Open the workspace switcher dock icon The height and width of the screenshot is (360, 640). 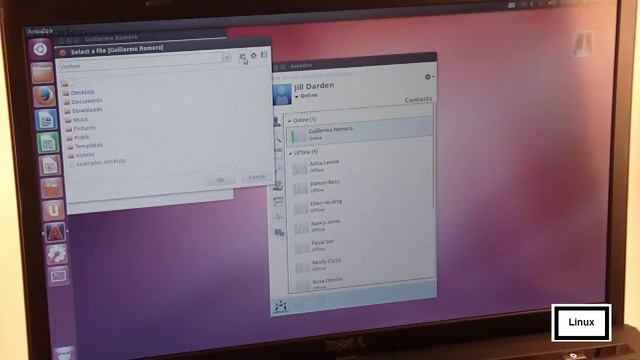pos(58,276)
